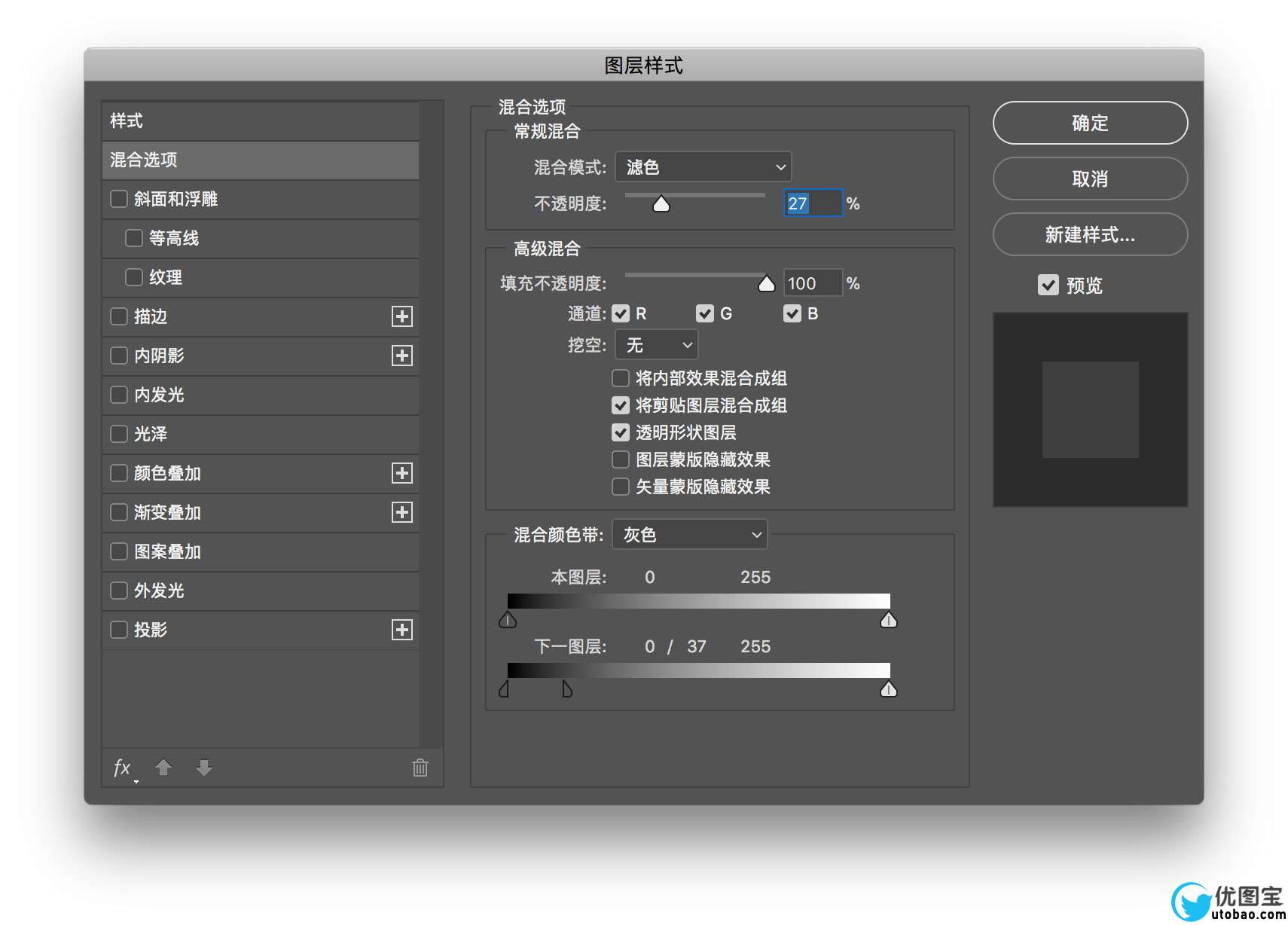Image resolution: width=1288 pixels, height=925 pixels.
Task: Click the fx effects menu icon
Action: [123, 768]
